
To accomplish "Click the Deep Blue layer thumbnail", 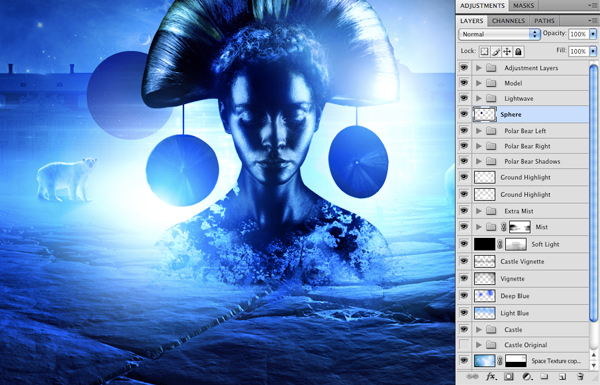I will 485,296.
